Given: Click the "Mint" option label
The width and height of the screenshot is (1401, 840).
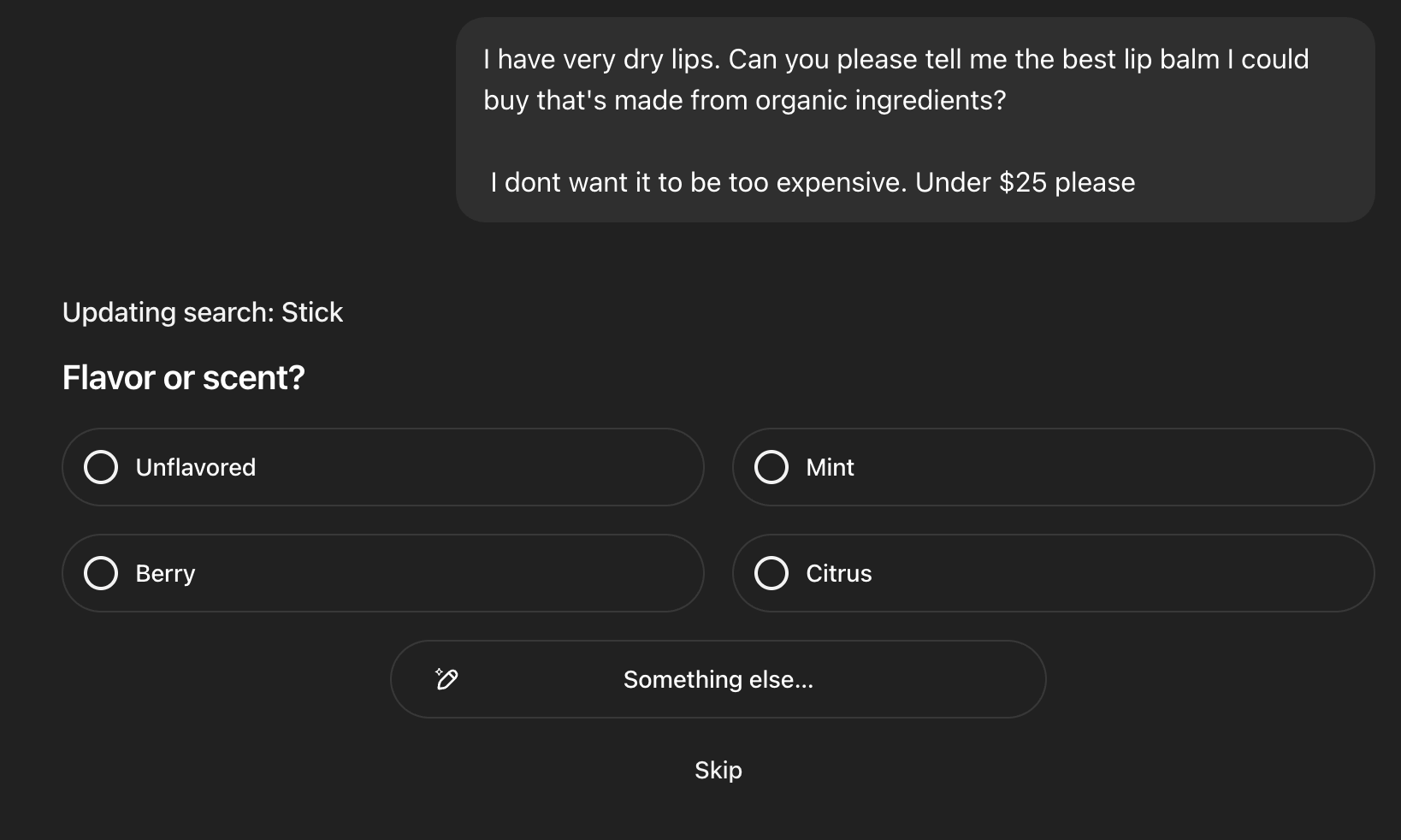Looking at the screenshot, I should coord(830,467).
